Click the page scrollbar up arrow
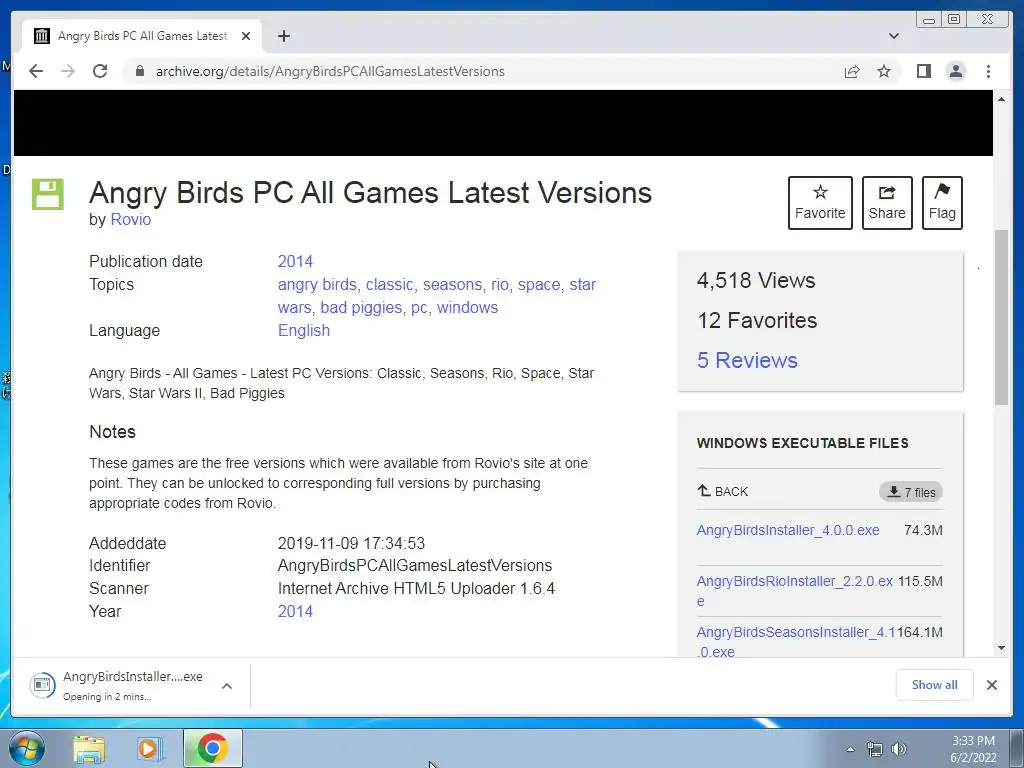The image size is (1024, 768). point(1001,99)
